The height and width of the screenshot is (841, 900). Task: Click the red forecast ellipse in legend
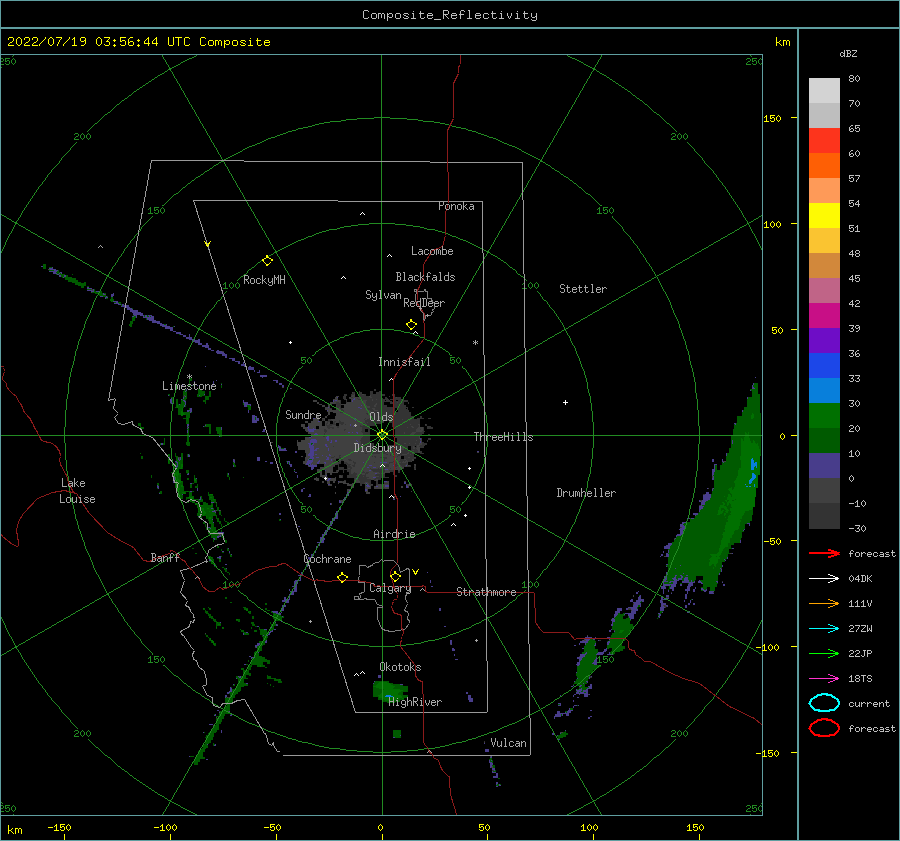click(x=824, y=728)
